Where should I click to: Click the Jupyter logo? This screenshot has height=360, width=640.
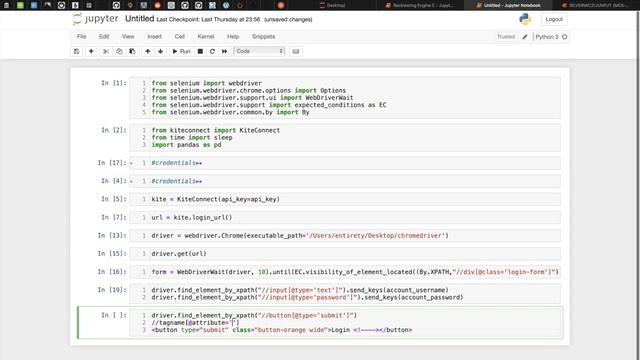click(96, 19)
